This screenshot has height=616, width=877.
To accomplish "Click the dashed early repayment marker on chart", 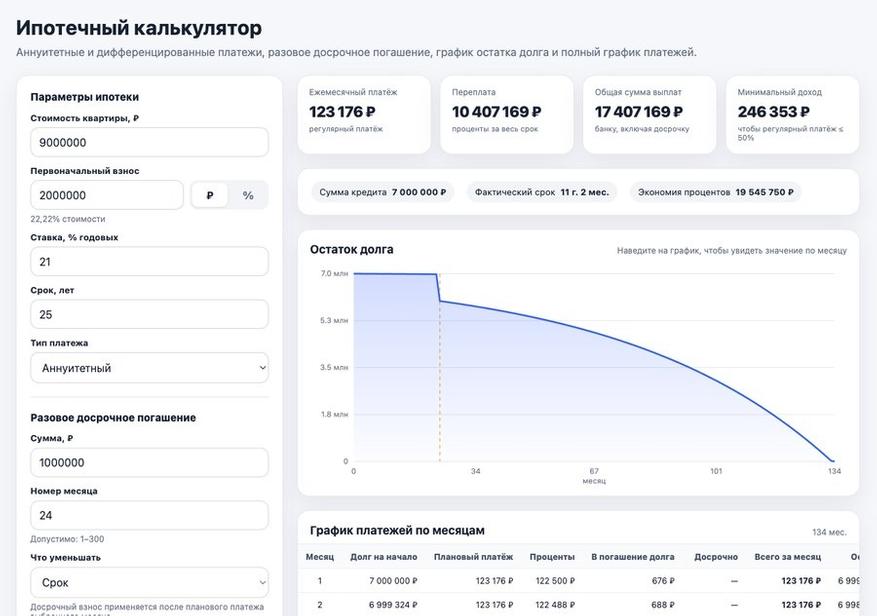I will 440,368.
